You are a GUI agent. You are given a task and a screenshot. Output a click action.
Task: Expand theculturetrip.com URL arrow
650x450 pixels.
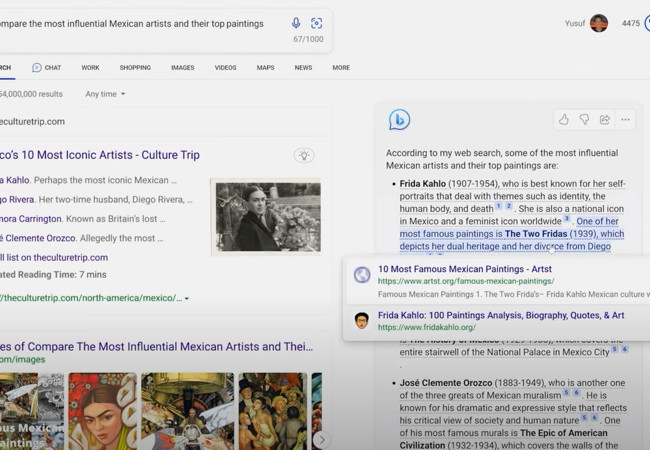click(x=187, y=298)
